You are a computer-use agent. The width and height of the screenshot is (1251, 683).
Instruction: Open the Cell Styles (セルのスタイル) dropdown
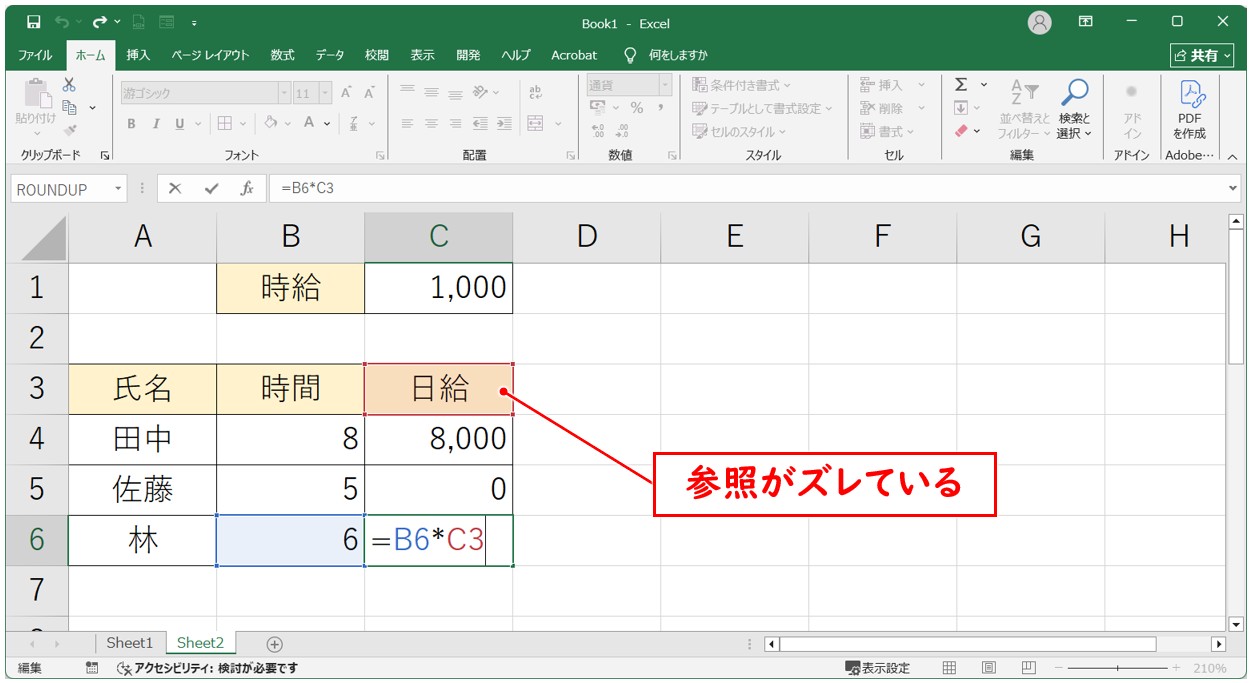coord(740,131)
